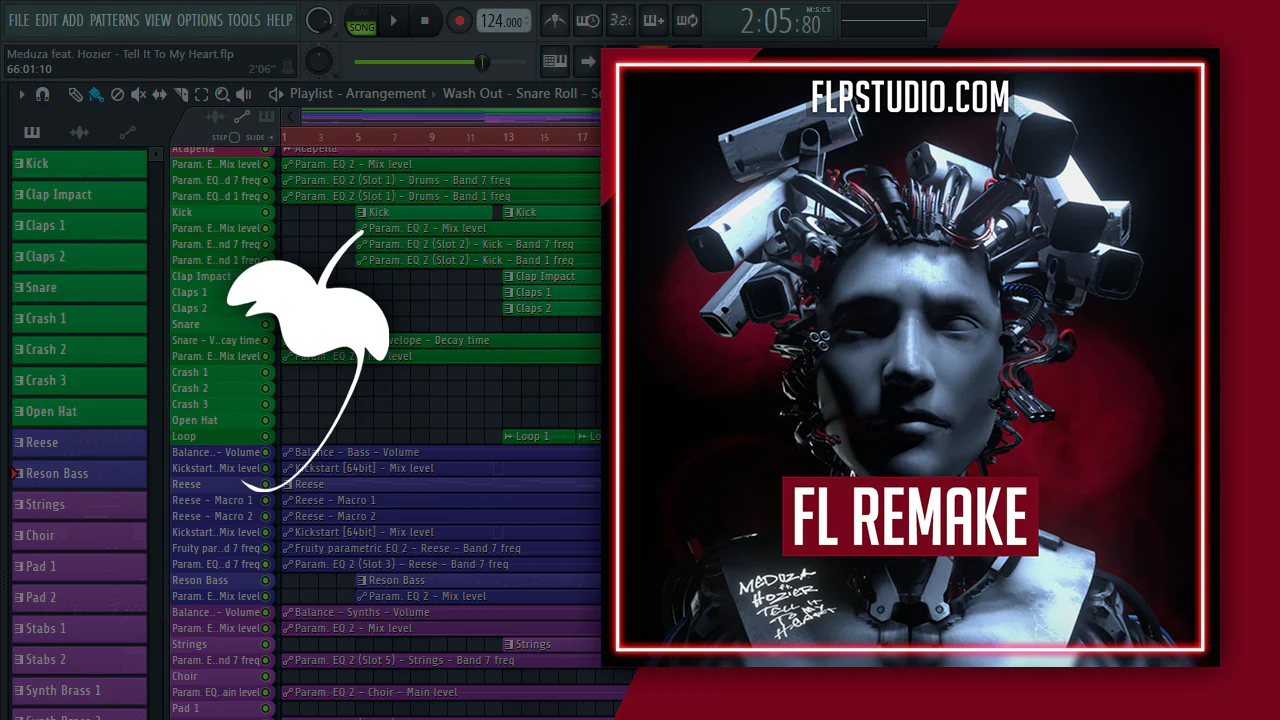
Task: Select Stabs 1 pattern in the picker
Action: point(79,629)
